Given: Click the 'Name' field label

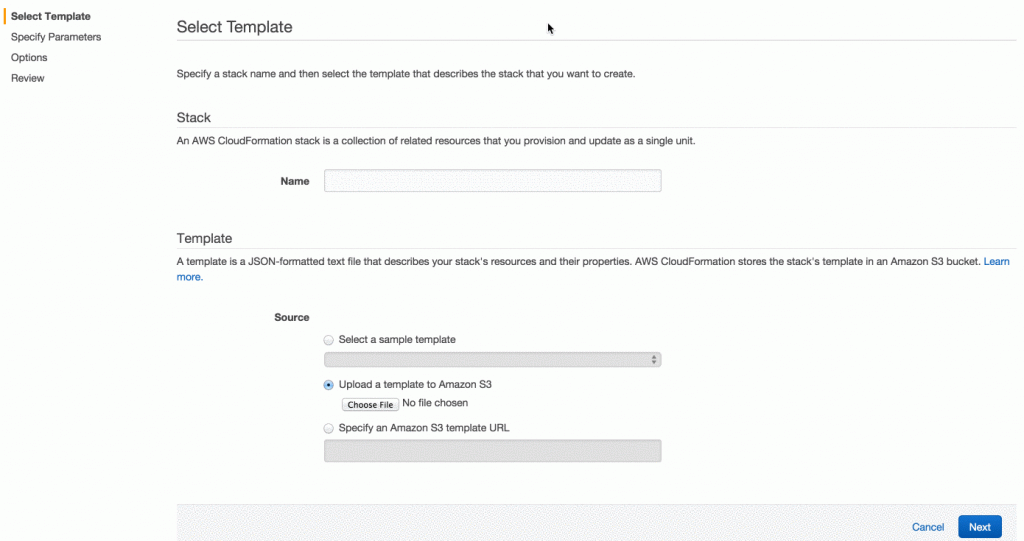Looking at the screenshot, I should pyautogui.click(x=295, y=181).
